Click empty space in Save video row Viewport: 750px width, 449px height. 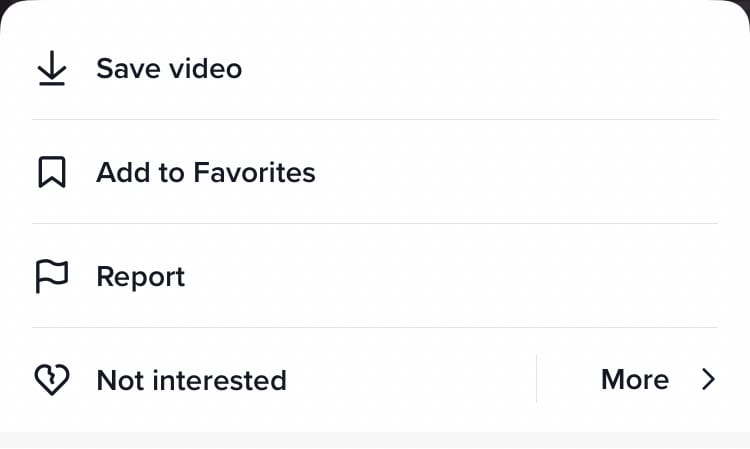[x=480, y=69]
